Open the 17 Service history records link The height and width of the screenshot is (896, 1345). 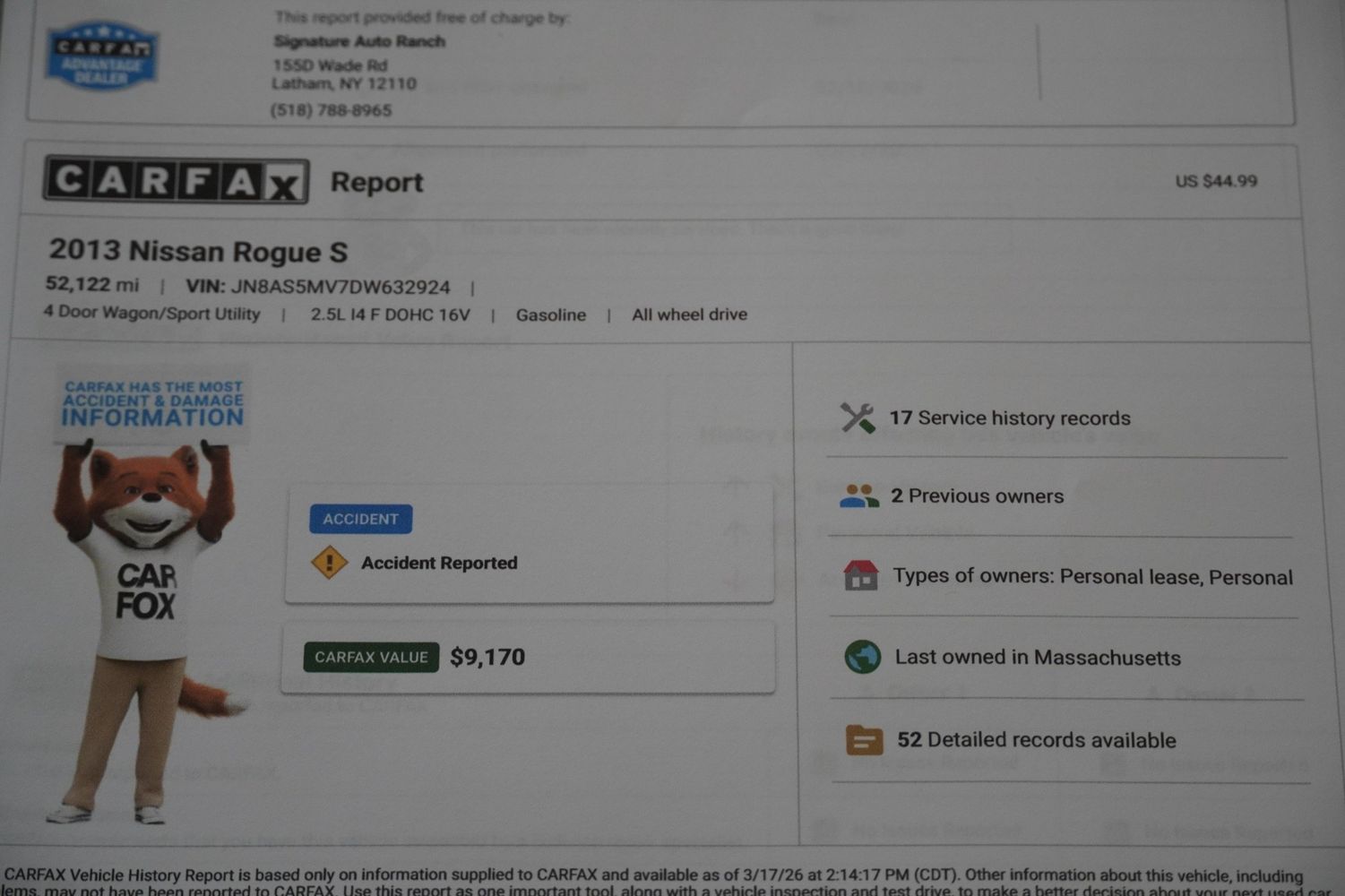1009,418
